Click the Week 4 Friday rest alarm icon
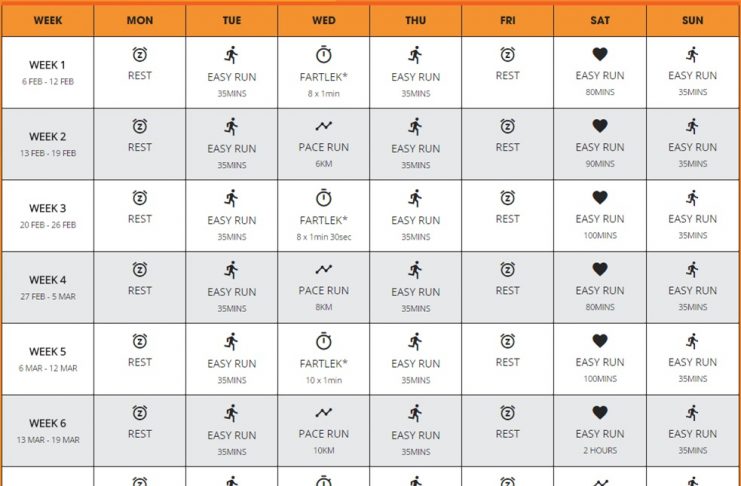The height and width of the screenshot is (486, 741). [x=508, y=269]
